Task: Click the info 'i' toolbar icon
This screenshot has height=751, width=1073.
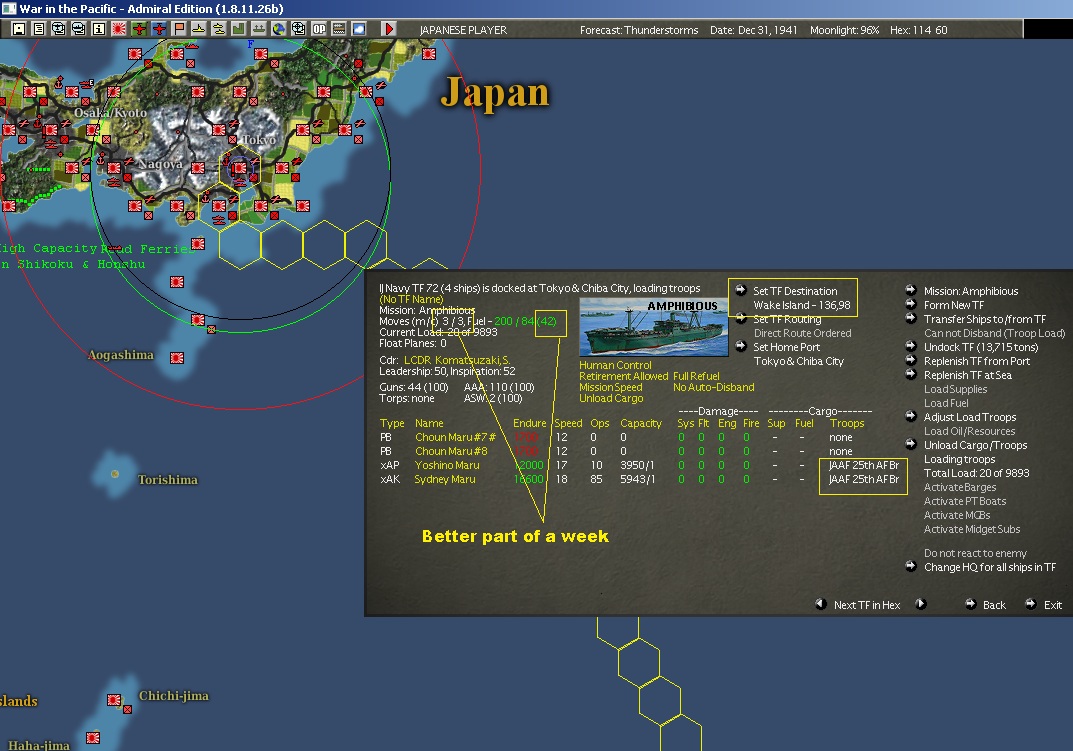Action: click(x=99, y=29)
